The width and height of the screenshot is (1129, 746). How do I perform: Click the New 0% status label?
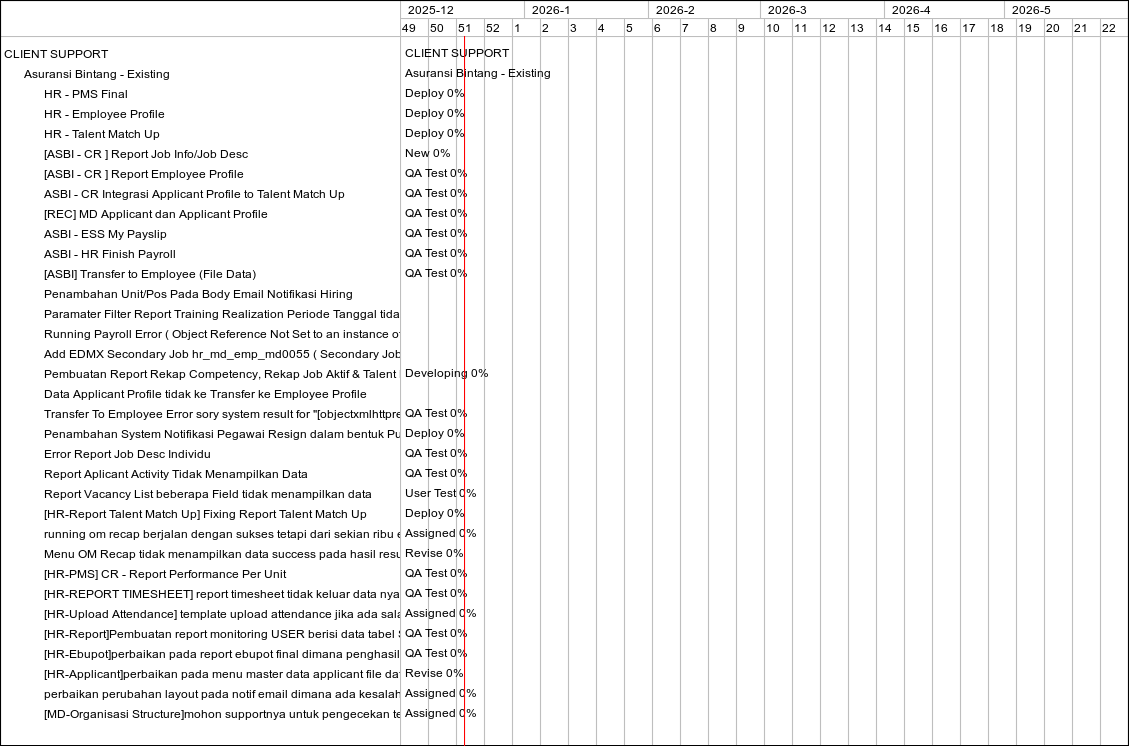(427, 153)
